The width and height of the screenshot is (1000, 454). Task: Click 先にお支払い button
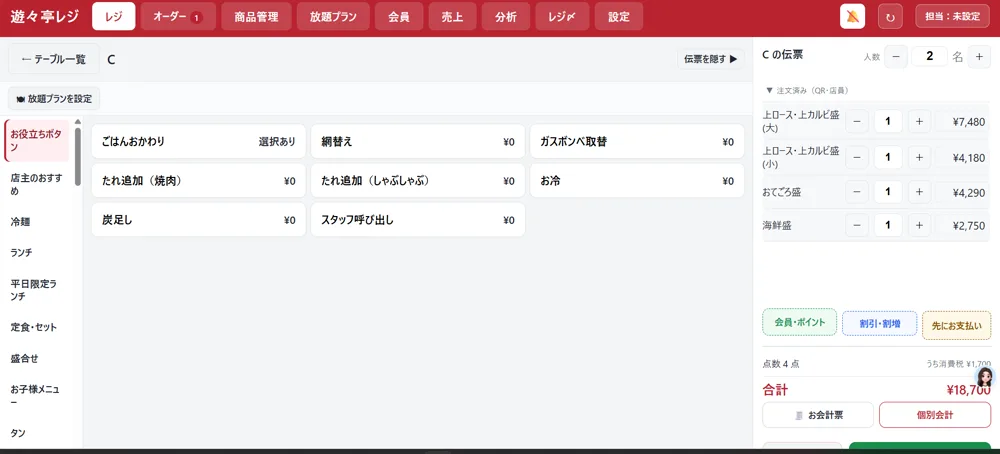pyautogui.click(x=957, y=325)
